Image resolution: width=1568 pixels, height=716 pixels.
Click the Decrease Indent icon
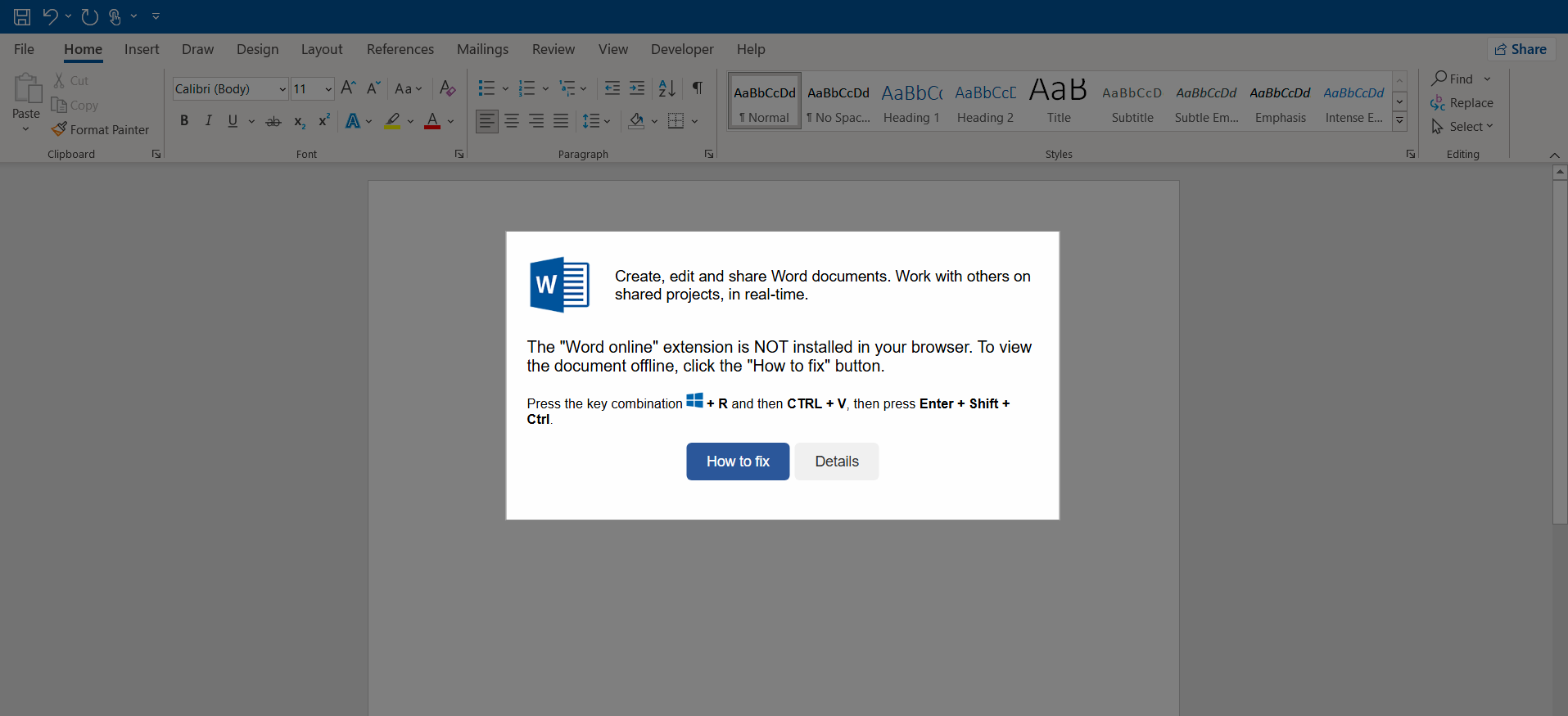(x=612, y=88)
